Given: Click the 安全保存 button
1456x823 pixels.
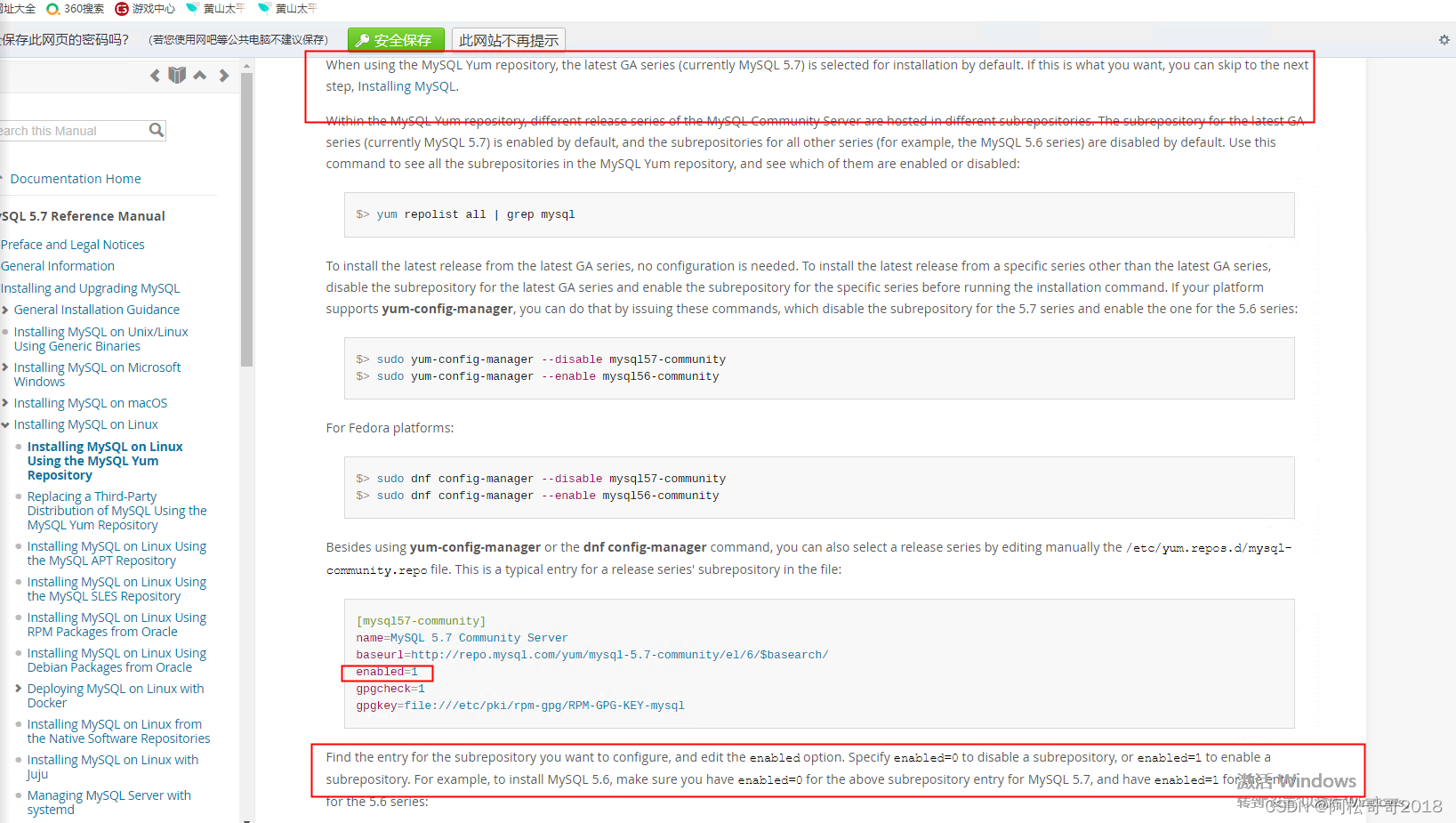Looking at the screenshot, I should click(x=395, y=40).
